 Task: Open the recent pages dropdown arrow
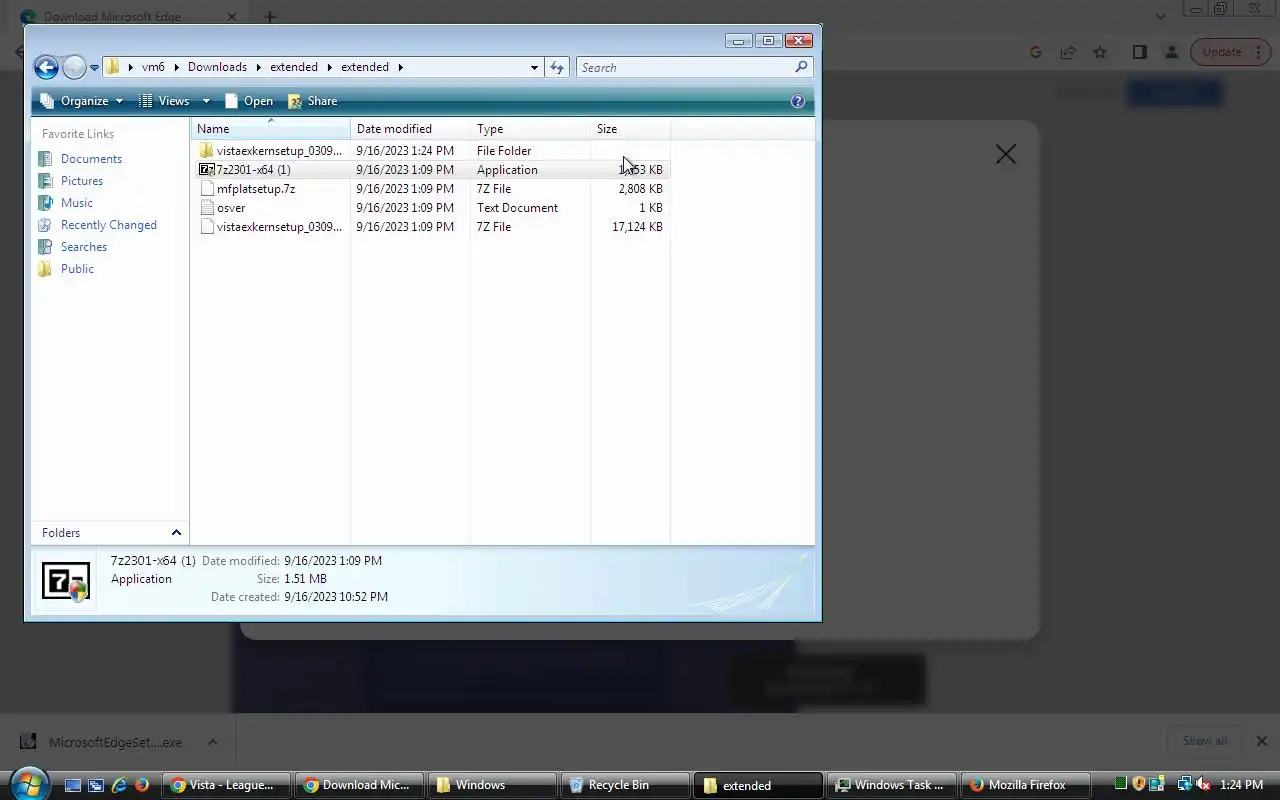click(x=94, y=68)
